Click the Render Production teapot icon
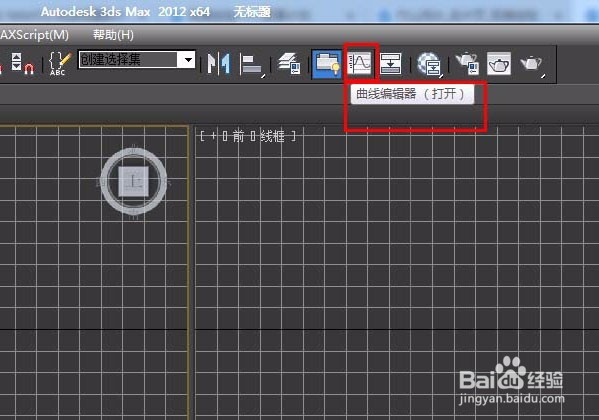This screenshot has height=420, width=599. (532, 64)
